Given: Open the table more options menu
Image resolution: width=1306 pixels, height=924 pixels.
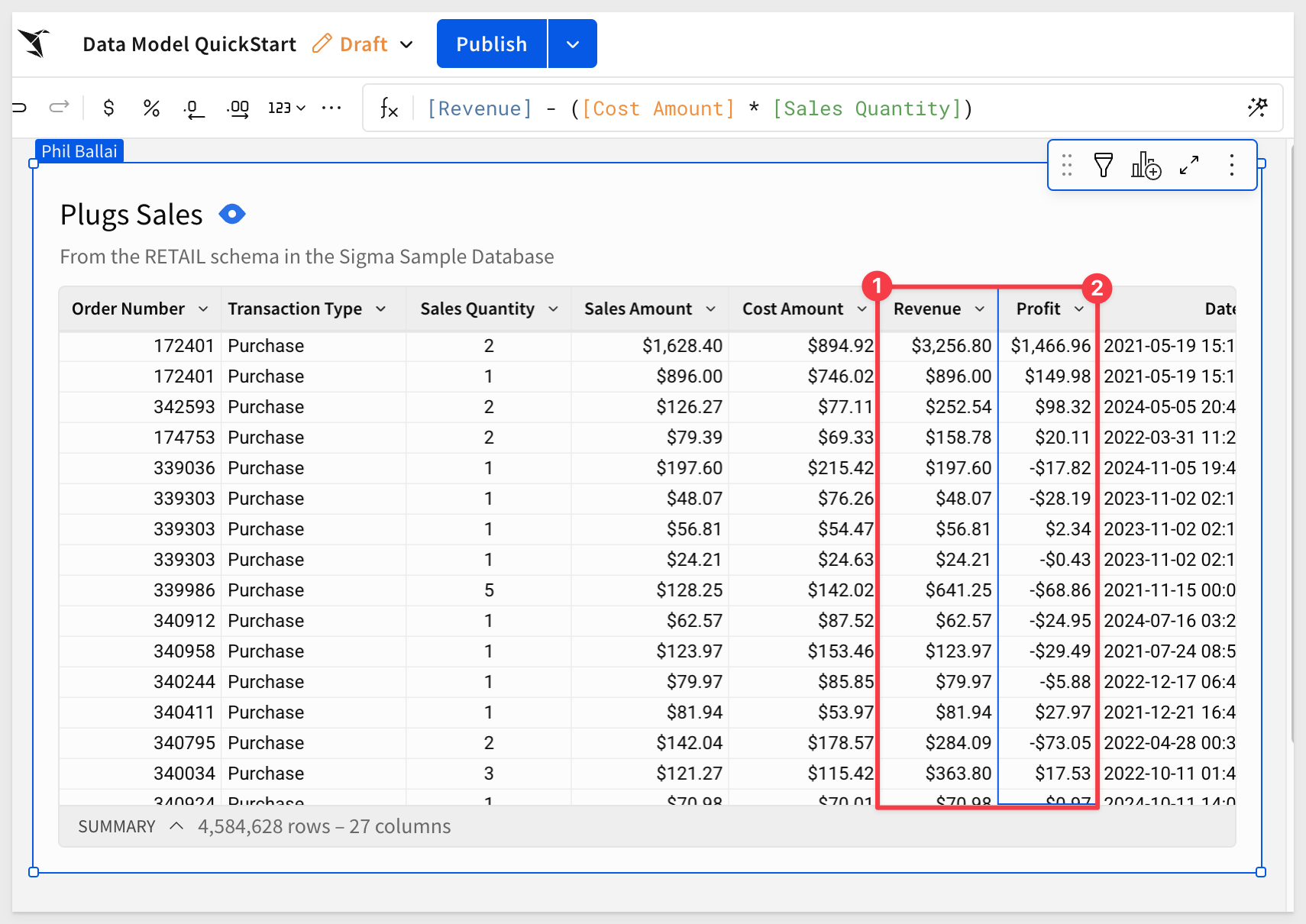Looking at the screenshot, I should click(1231, 165).
